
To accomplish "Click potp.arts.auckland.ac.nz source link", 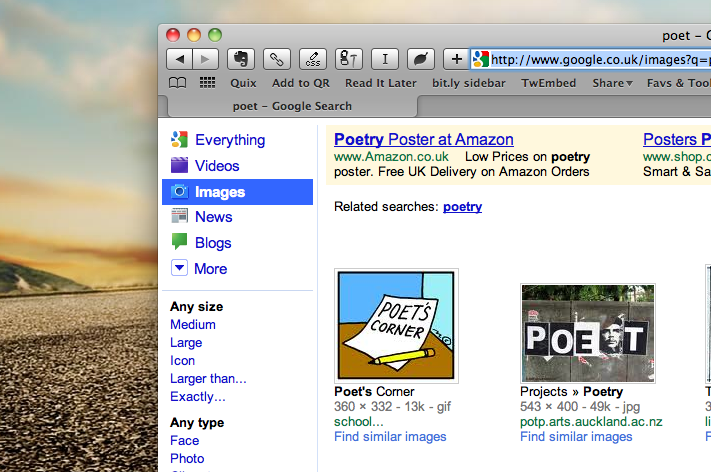I will point(591,422).
